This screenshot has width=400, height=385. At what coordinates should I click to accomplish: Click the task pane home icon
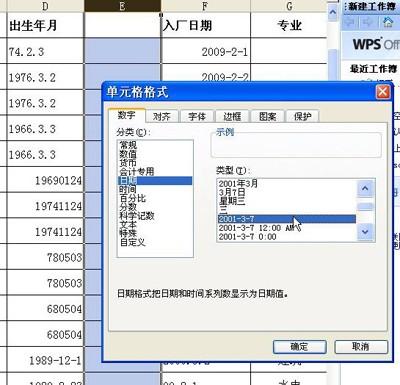pos(388,22)
